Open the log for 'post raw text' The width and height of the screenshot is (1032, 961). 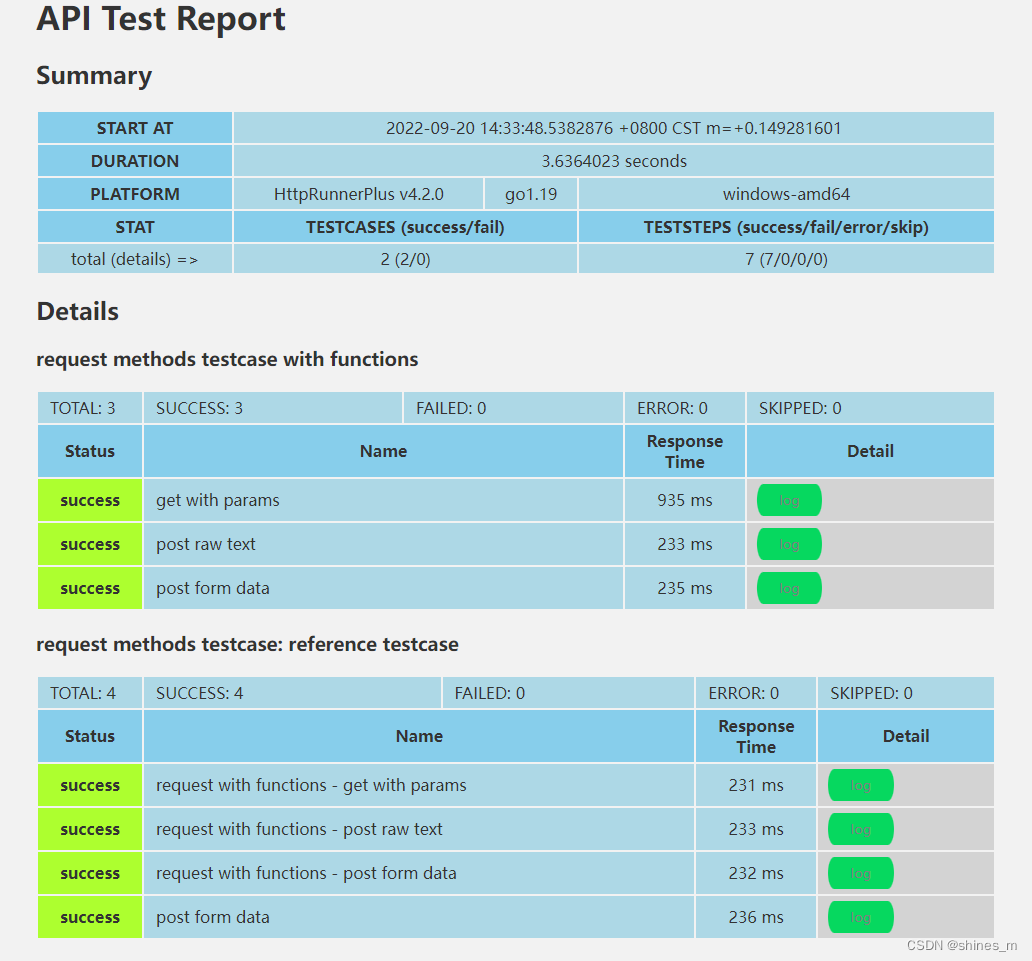(788, 544)
